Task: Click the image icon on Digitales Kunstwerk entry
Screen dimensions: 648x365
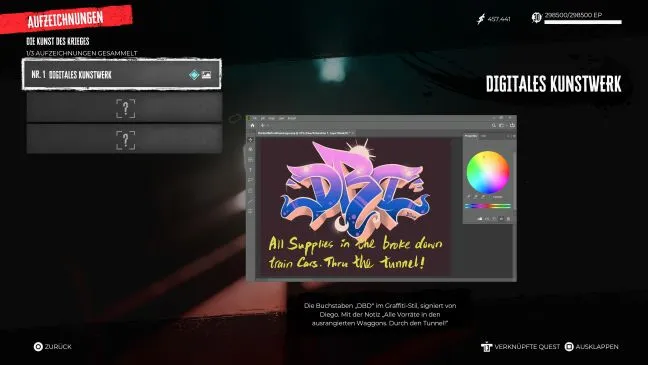Action: (x=206, y=75)
